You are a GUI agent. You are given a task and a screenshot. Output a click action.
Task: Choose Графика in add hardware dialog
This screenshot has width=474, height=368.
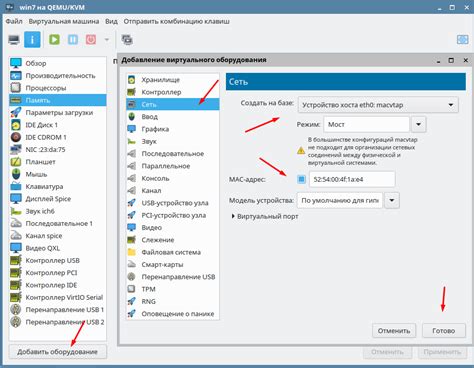coord(173,129)
